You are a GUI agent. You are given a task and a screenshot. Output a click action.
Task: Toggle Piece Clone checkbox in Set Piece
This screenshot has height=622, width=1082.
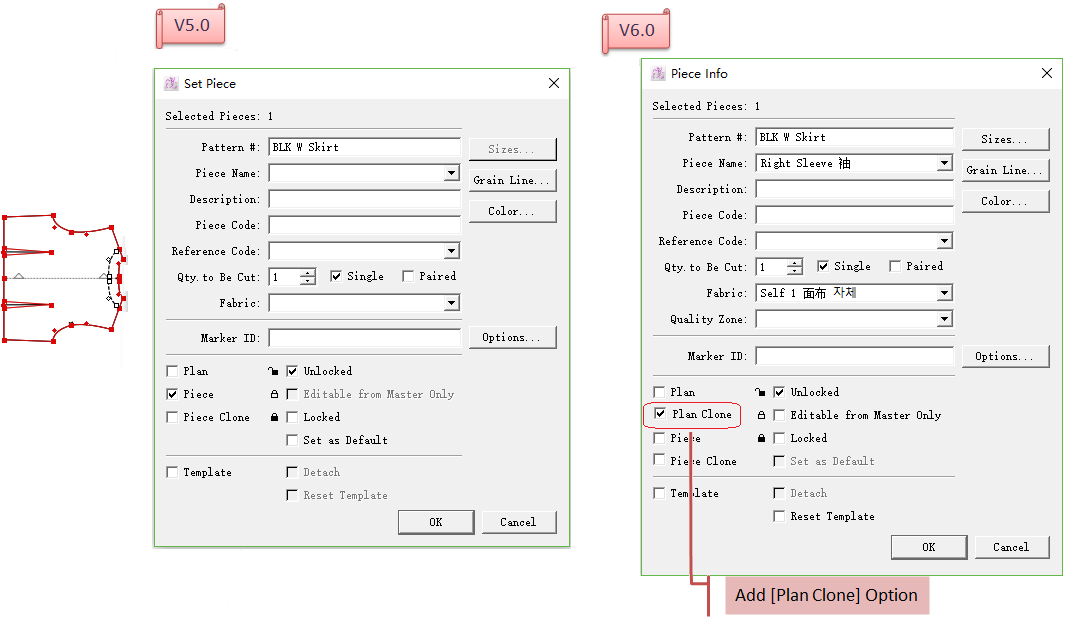(173, 417)
